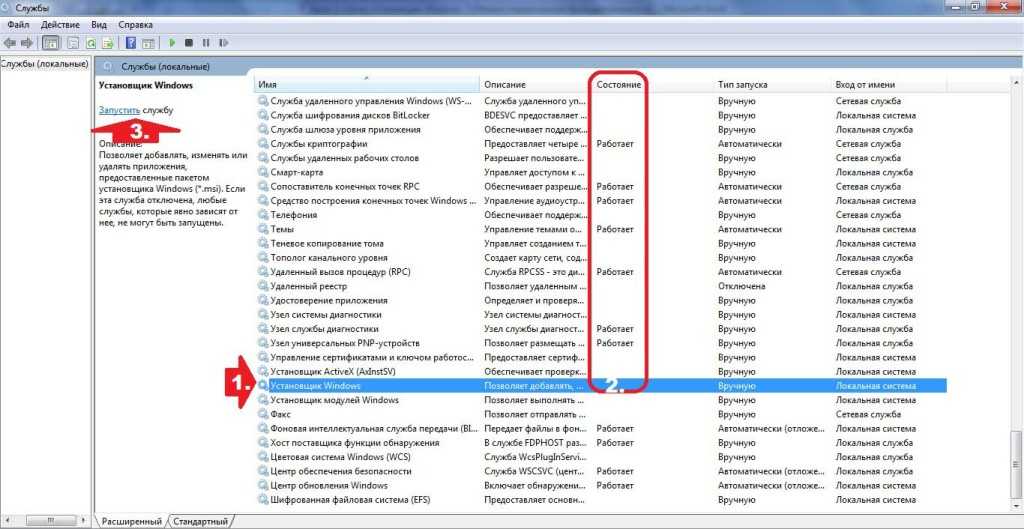Click the Отключена startup type cell
1024x529 pixels.
[742, 286]
